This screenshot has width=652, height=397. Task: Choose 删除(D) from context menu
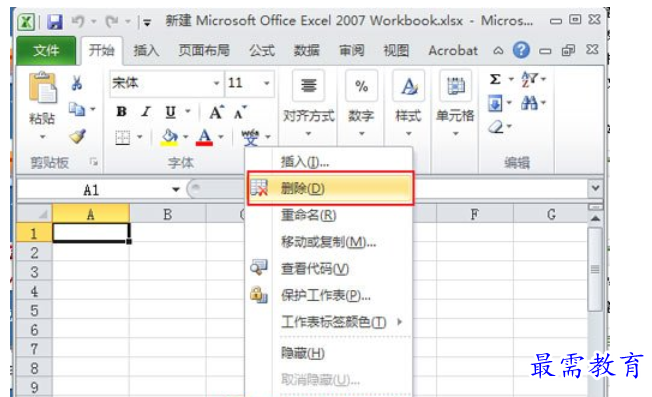pyautogui.click(x=331, y=188)
